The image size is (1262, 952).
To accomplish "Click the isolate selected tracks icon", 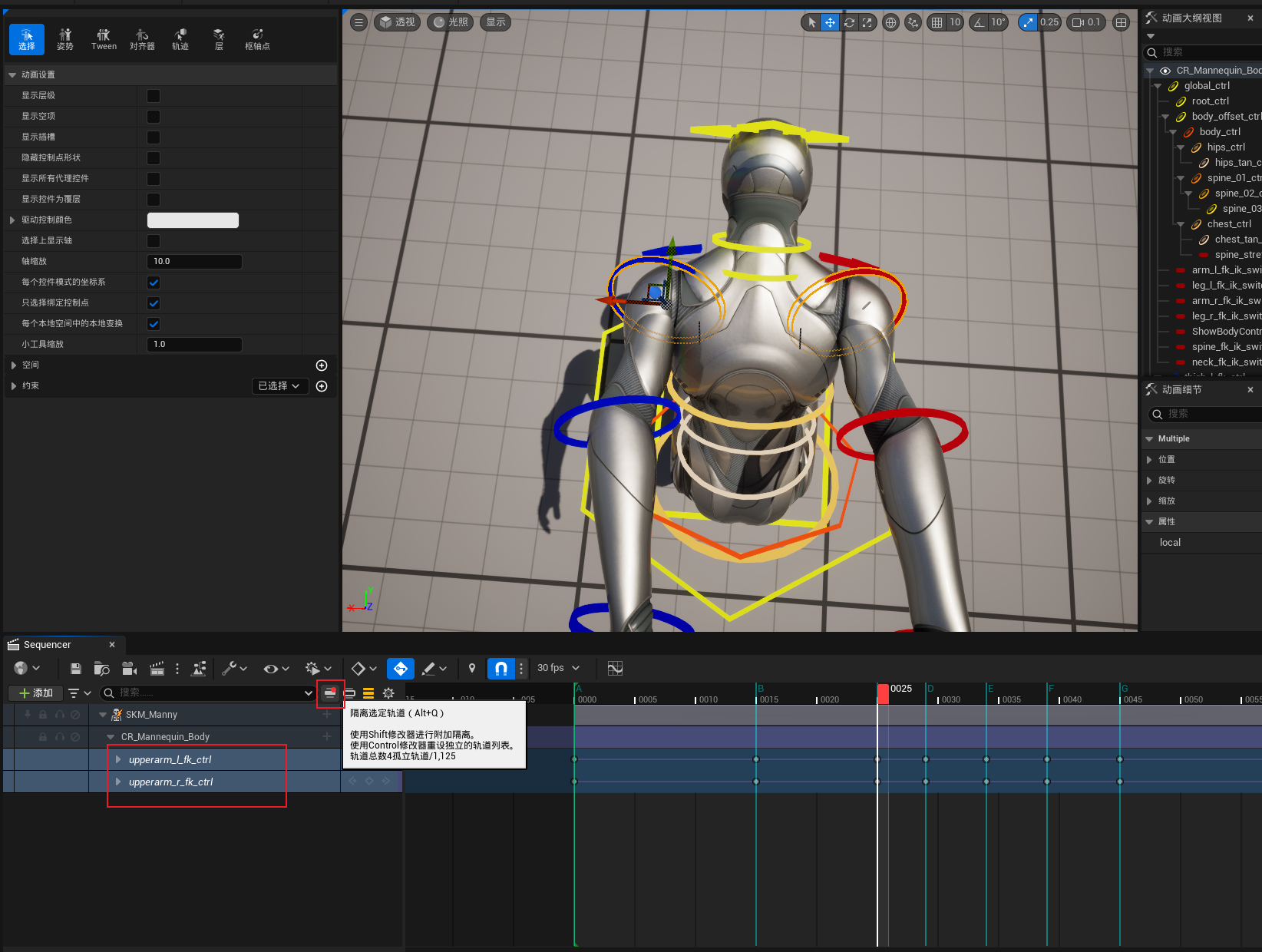I will [330, 693].
